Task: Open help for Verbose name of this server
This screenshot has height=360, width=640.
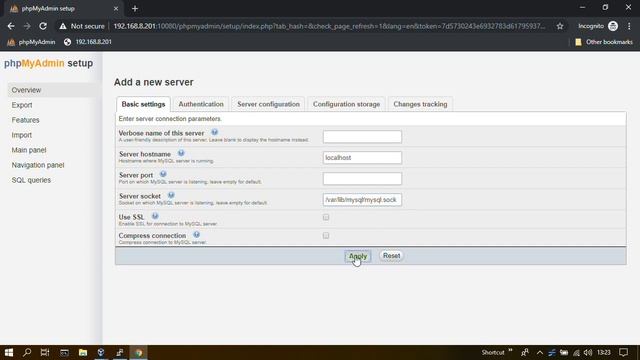Action: (214, 132)
